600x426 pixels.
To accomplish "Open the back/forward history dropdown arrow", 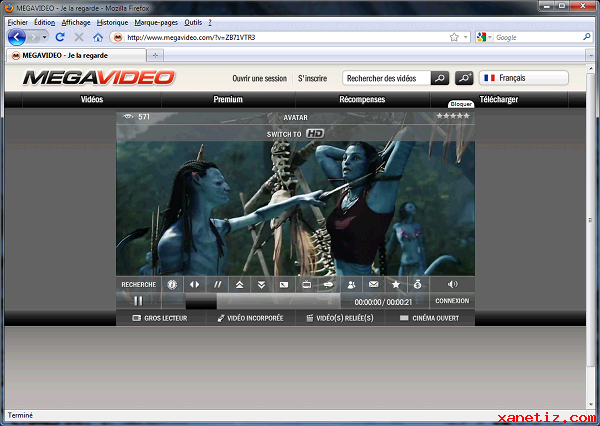I will [45, 38].
